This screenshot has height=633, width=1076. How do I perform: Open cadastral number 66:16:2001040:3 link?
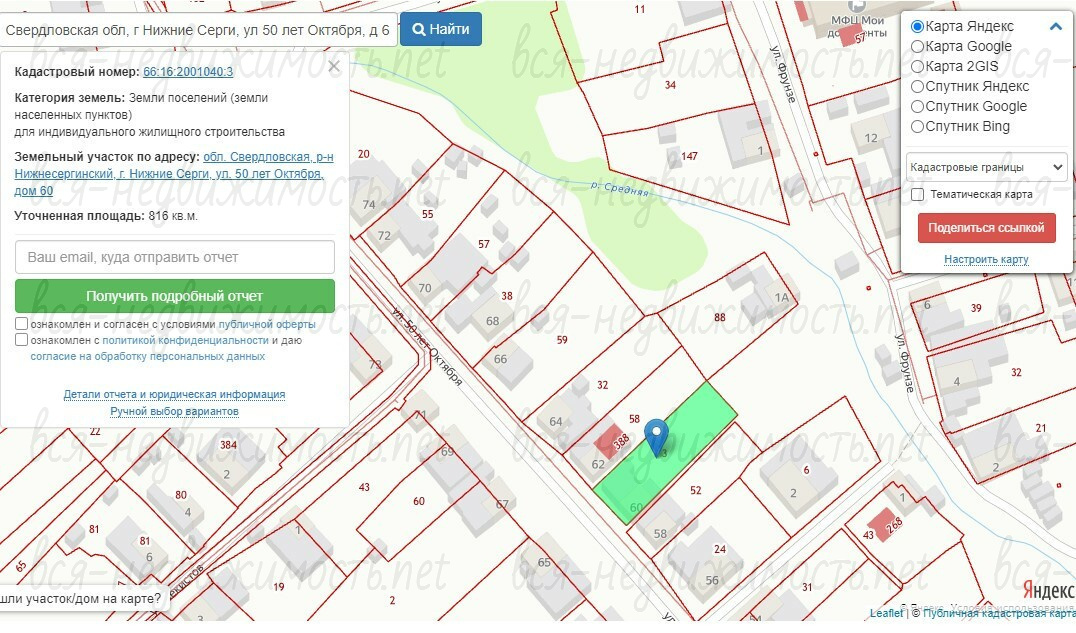click(x=188, y=71)
